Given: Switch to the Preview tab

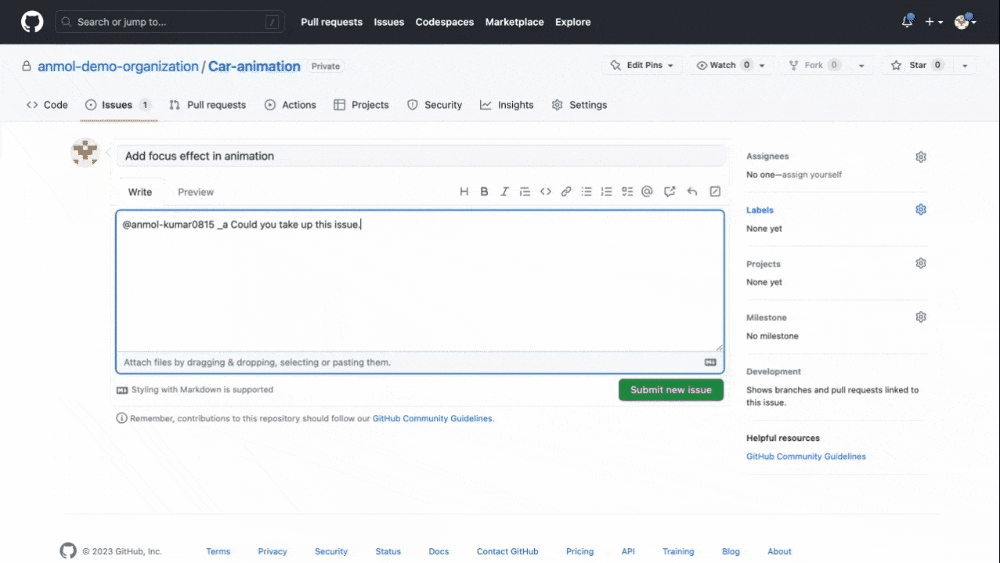Looking at the screenshot, I should 196,192.
